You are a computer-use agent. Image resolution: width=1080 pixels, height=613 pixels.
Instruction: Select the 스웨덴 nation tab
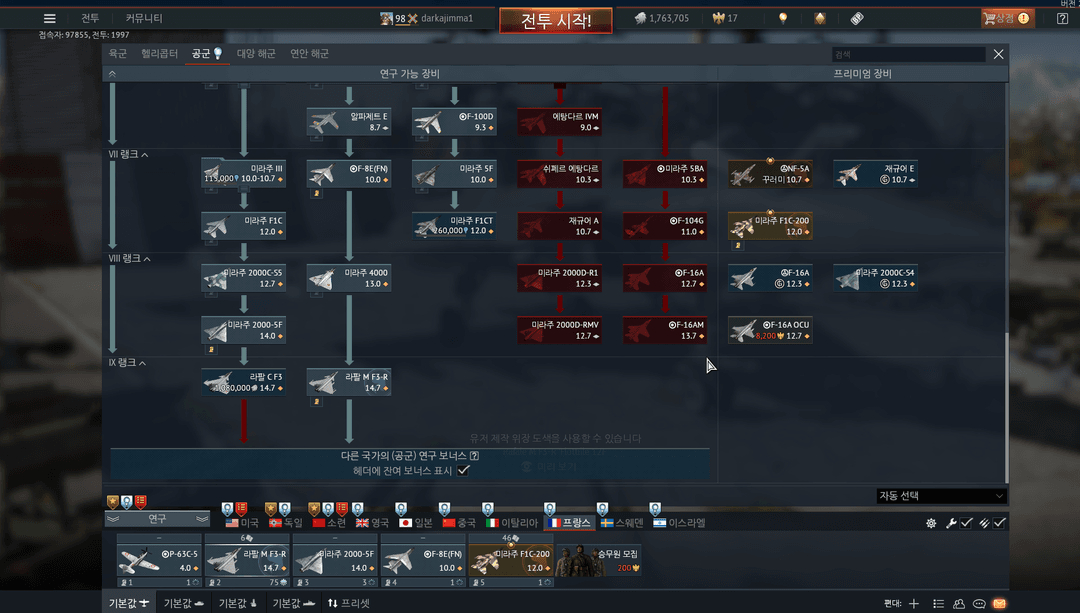(620, 523)
